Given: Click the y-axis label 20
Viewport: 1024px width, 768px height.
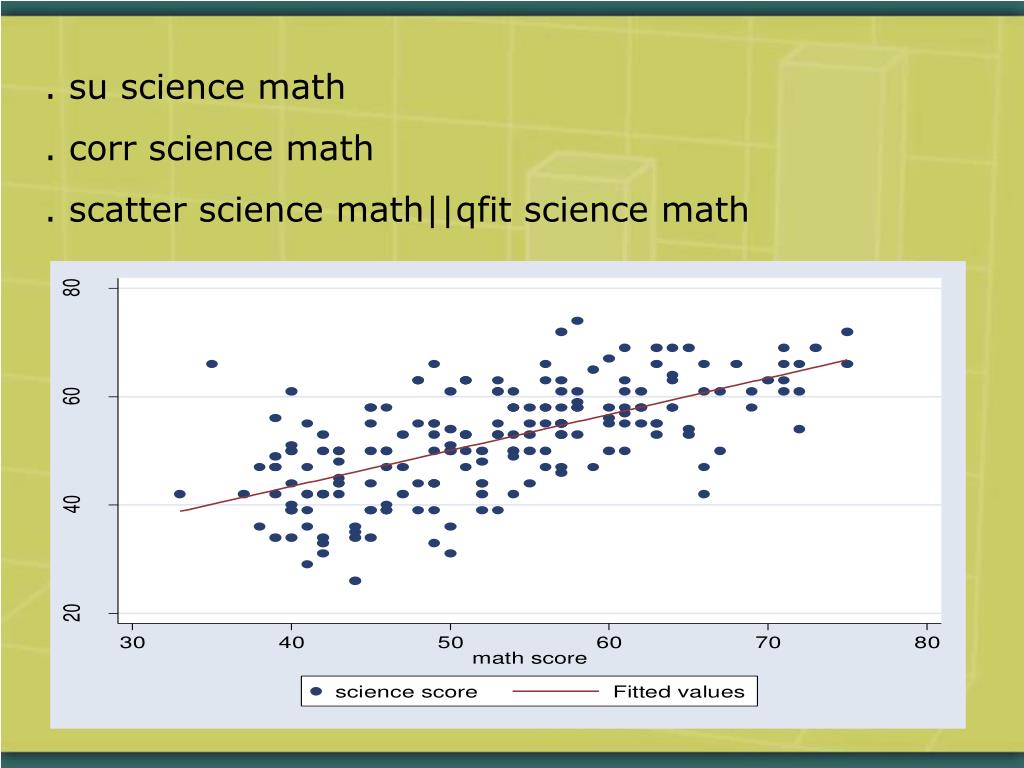Looking at the screenshot, I should [72, 613].
